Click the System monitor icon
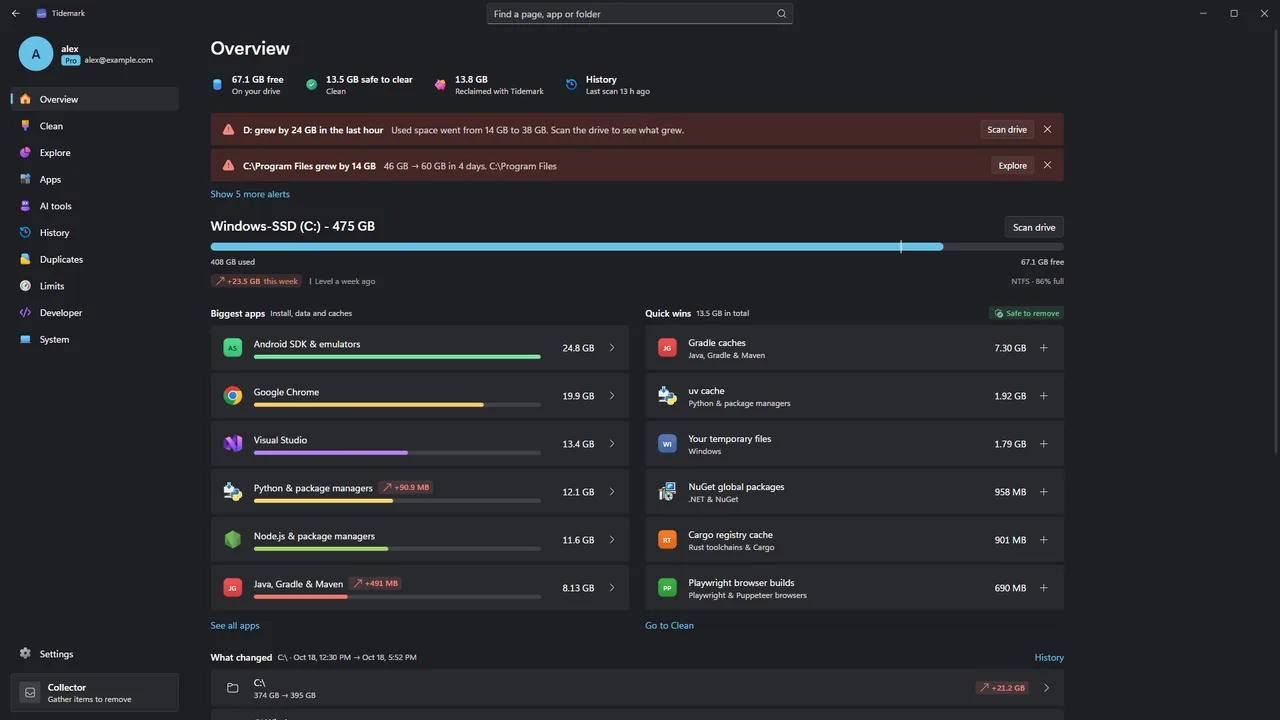 coord(26,339)
